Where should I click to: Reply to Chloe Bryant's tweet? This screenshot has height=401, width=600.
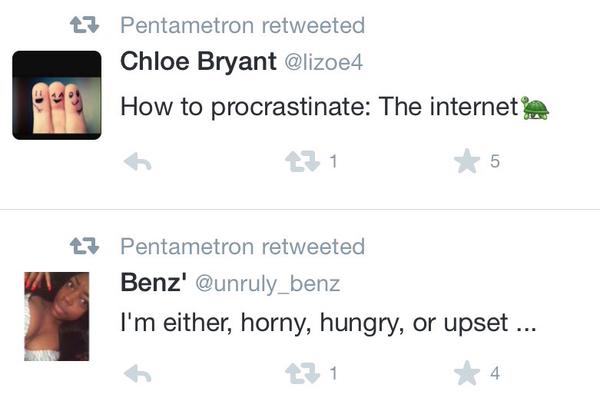(x=136, y=162)
